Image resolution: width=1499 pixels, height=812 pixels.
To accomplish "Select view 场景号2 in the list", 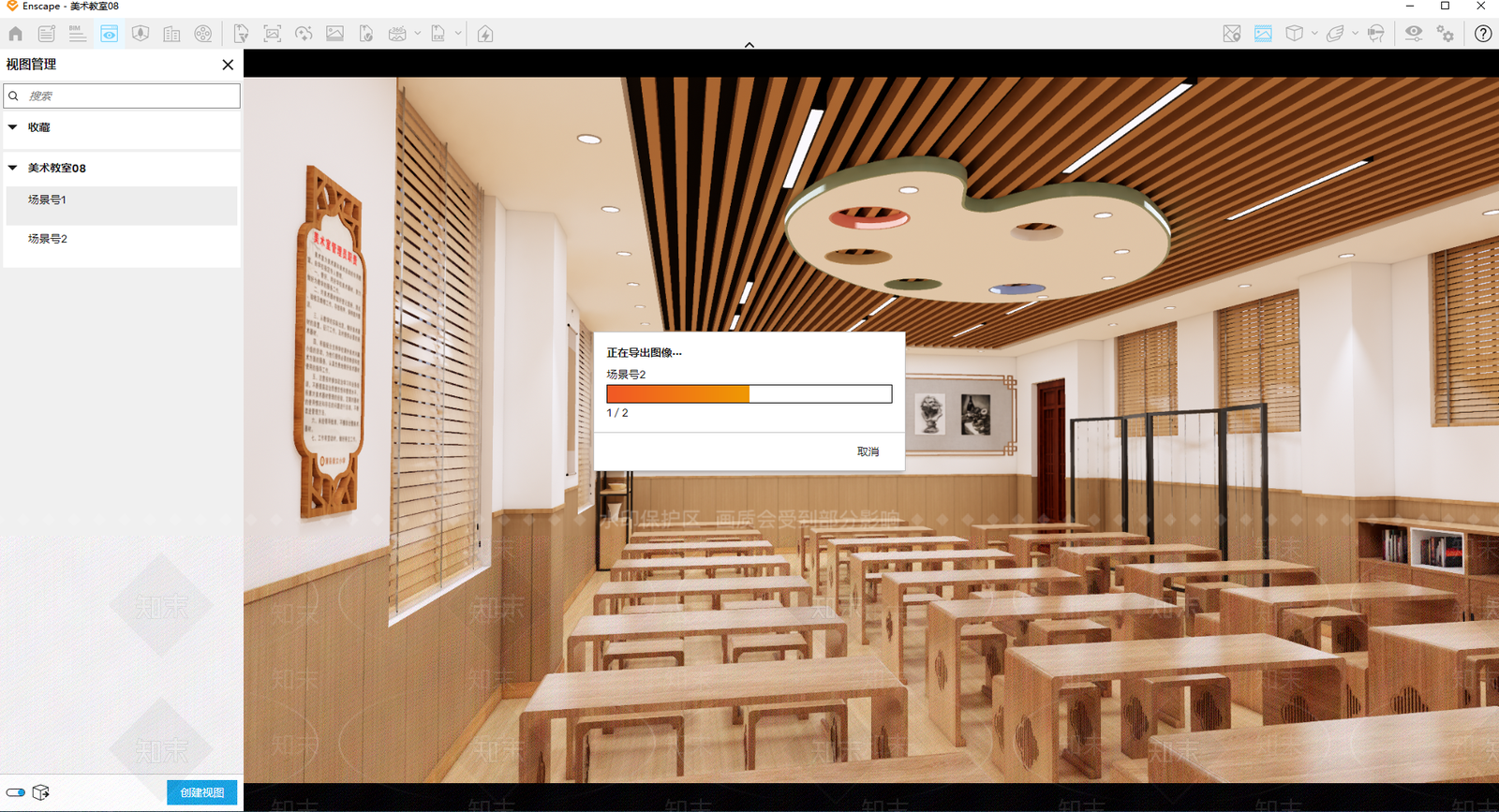I will click(122, 245).
